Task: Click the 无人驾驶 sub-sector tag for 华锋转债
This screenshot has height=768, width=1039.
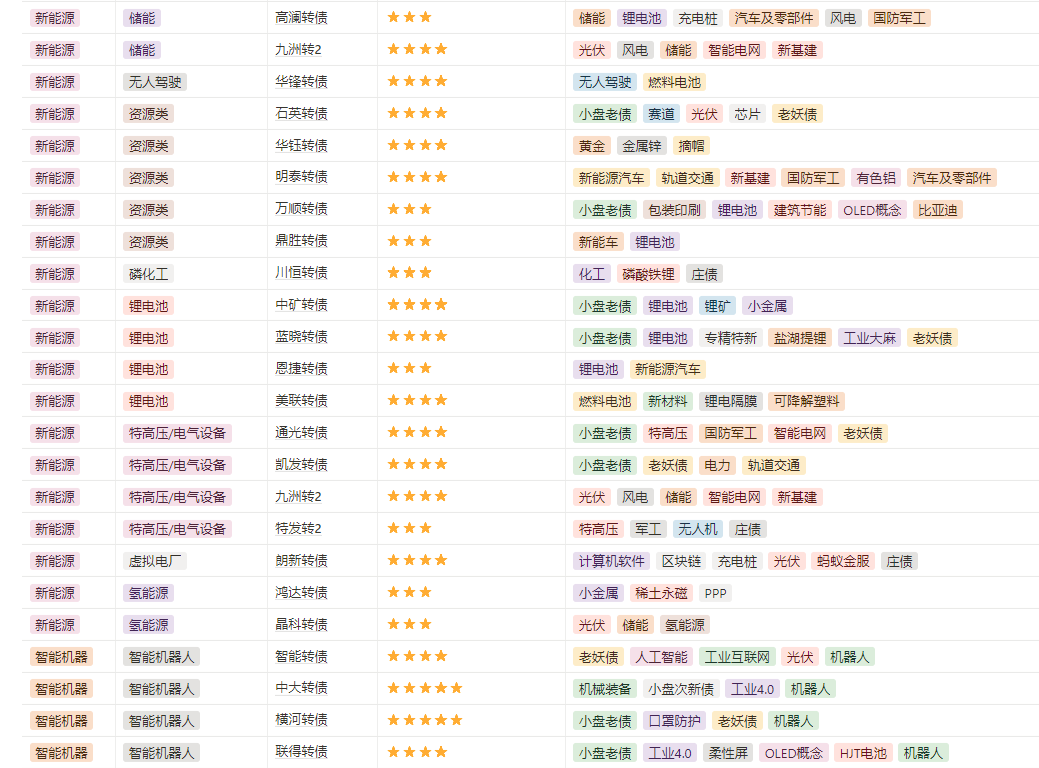Action: pyautogui.click(x=155, y=82)
